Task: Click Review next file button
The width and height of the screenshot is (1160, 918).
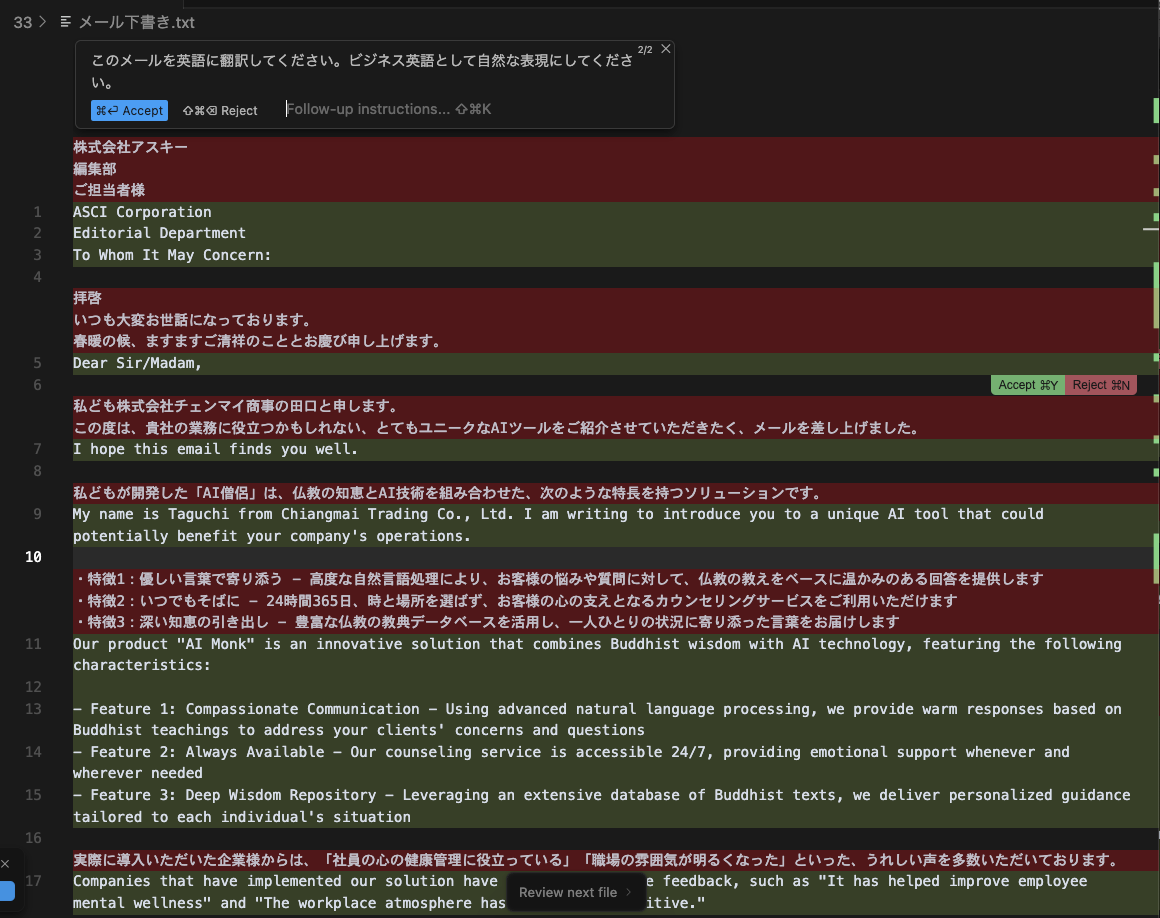Action: 567,892
